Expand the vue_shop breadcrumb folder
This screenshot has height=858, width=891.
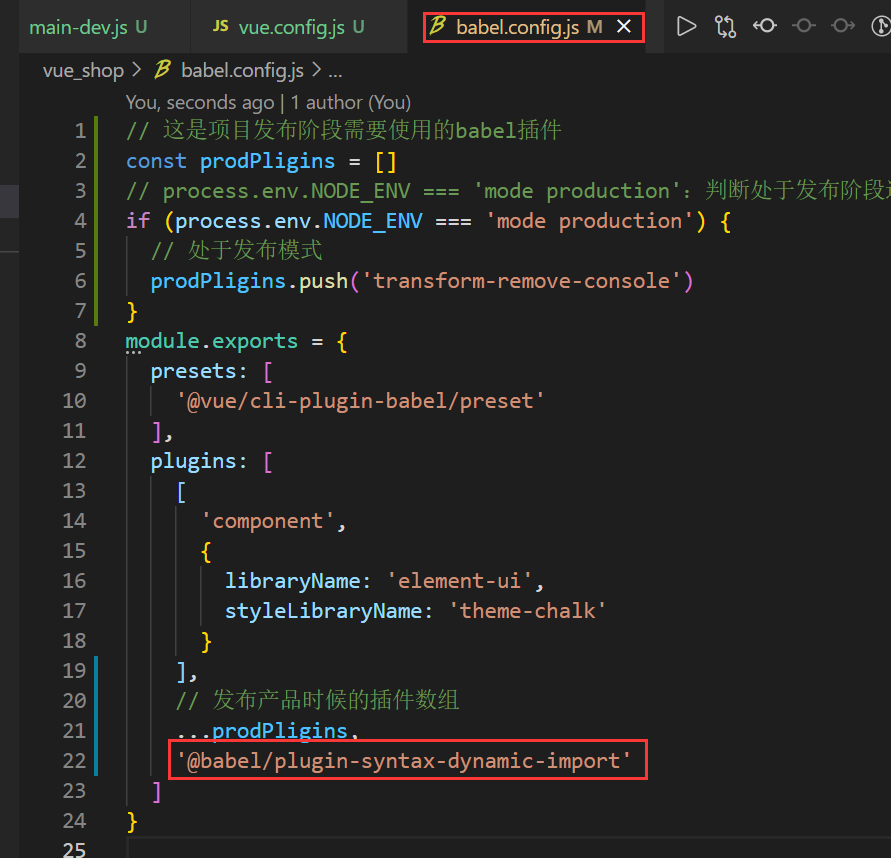pos(83,70)
